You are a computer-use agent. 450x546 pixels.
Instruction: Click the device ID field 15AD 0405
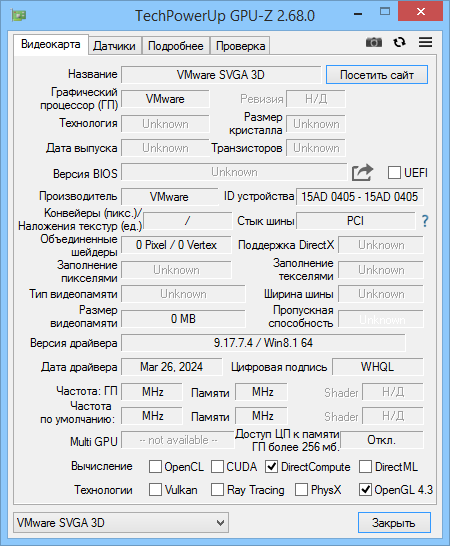(x=359, y=197)
